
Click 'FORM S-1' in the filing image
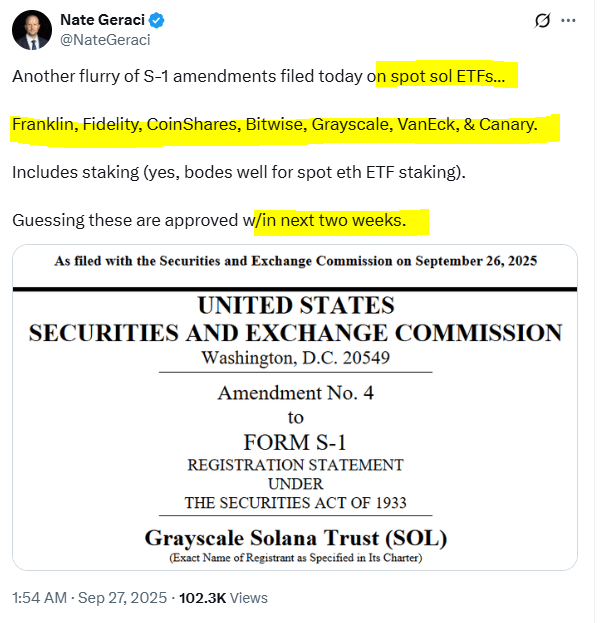coord(296,441)
